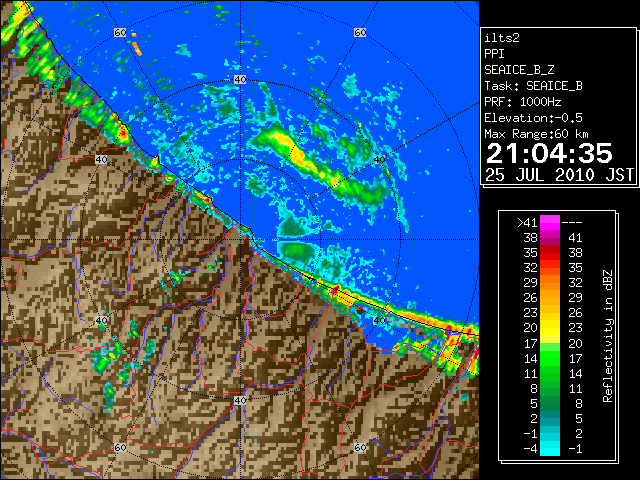Screen dimensions: 640x480
Task: Pick the bright green 14 to 17 dBZ swatch
Action: (x=550, y=358)
